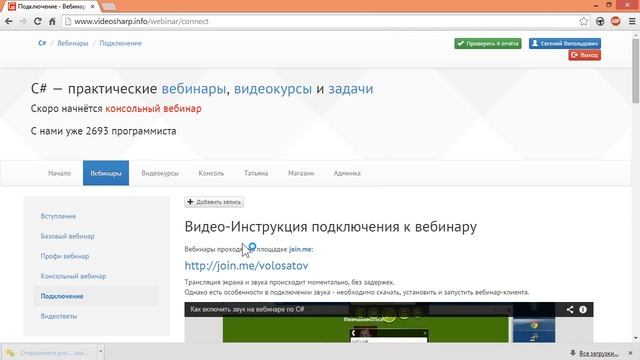Open Базовый вебинар in the sidebar
640x360 pixels.
(67, 236)
